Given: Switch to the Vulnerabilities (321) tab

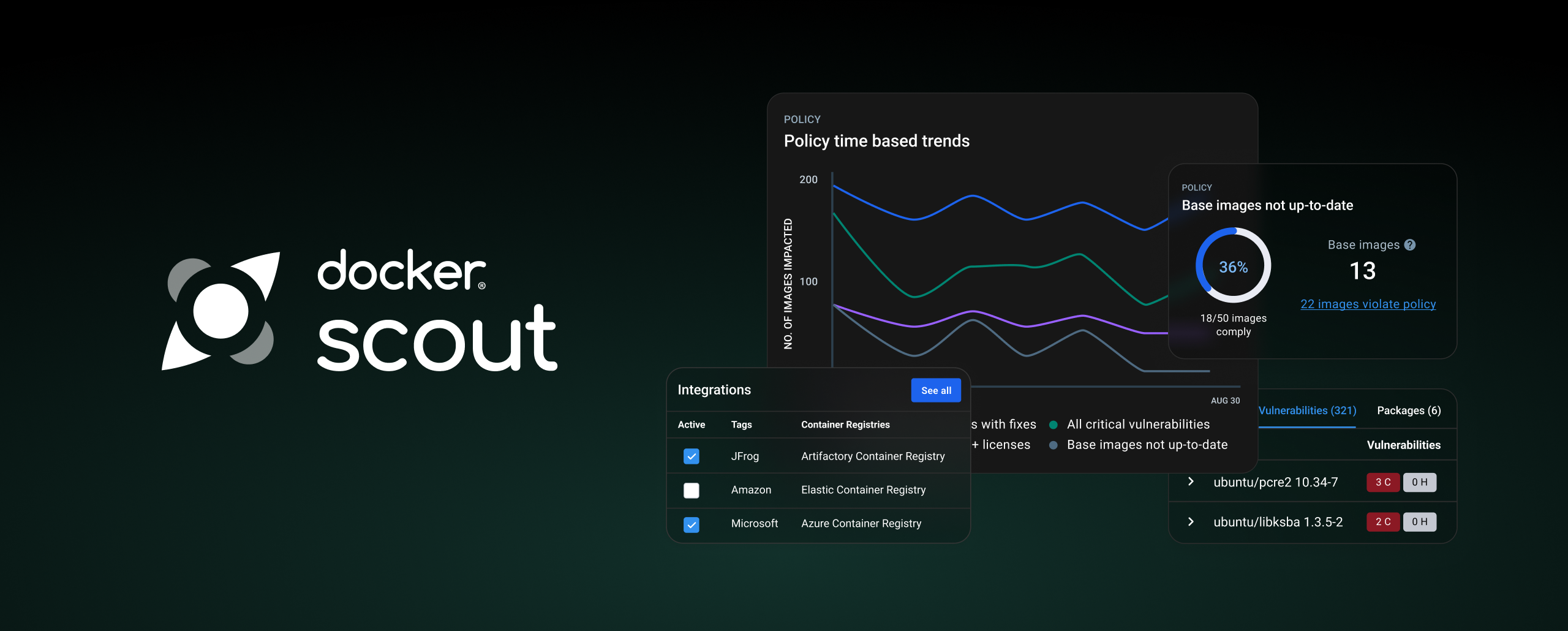Looking at the screenshot, I should pyautogui.click(x=1307, y=410).
